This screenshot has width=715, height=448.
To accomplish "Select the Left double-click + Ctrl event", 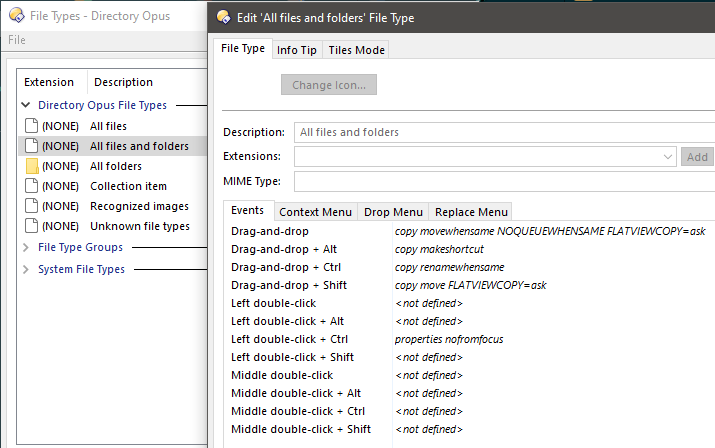I will point(470,339).
